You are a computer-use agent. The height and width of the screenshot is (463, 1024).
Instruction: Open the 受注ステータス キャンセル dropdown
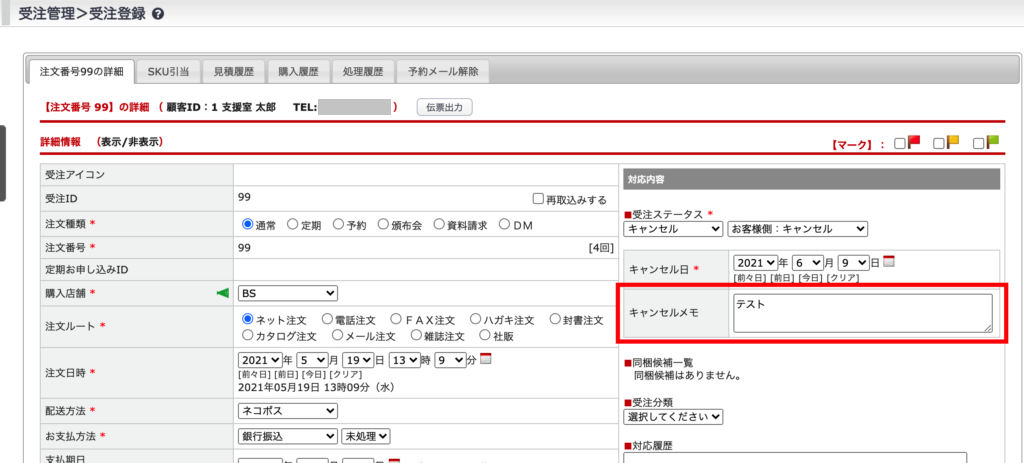[x=673, y=229]
